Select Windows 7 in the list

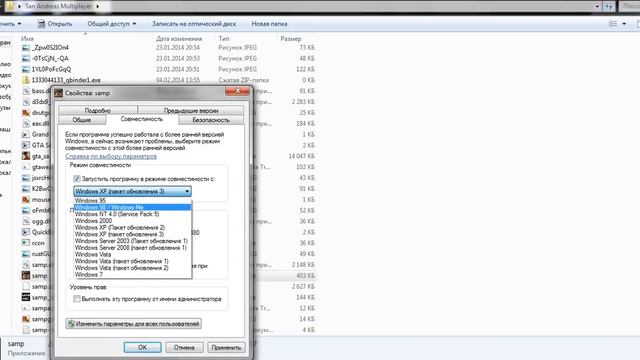coord(133,275)
